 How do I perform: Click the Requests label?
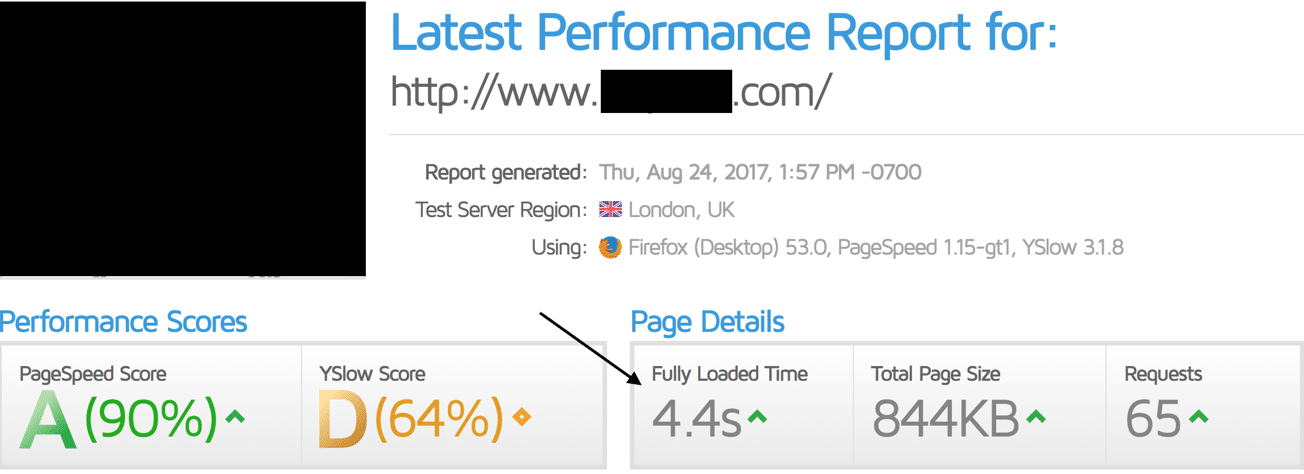(1163, 374)
